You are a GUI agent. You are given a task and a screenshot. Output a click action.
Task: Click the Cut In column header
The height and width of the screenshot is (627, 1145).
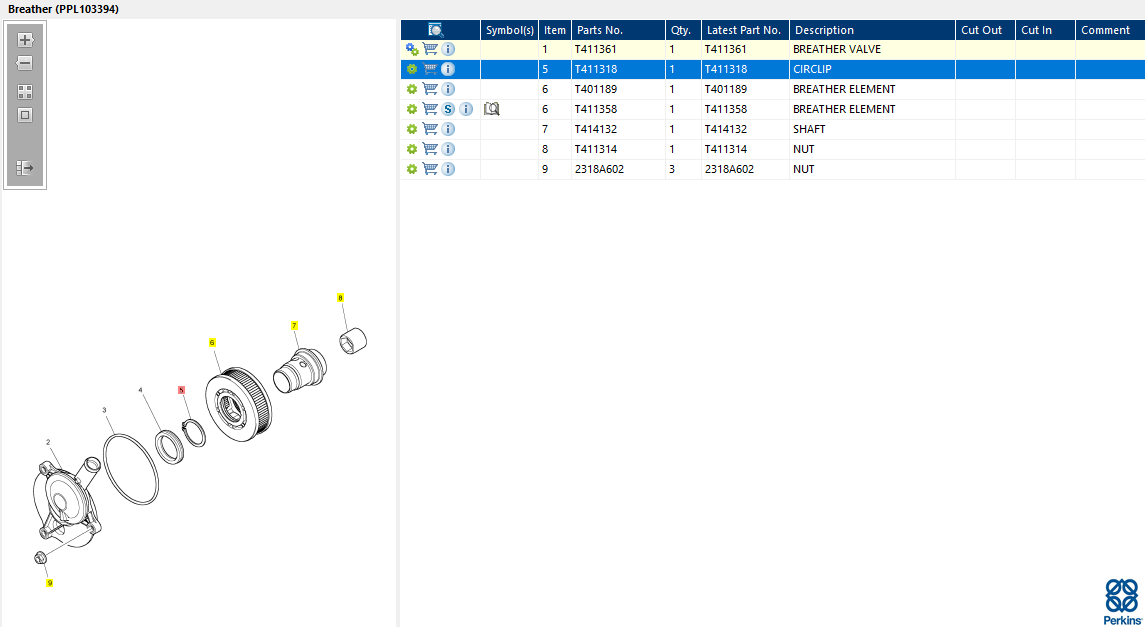pyautogui.click(x=1045, y=30)
